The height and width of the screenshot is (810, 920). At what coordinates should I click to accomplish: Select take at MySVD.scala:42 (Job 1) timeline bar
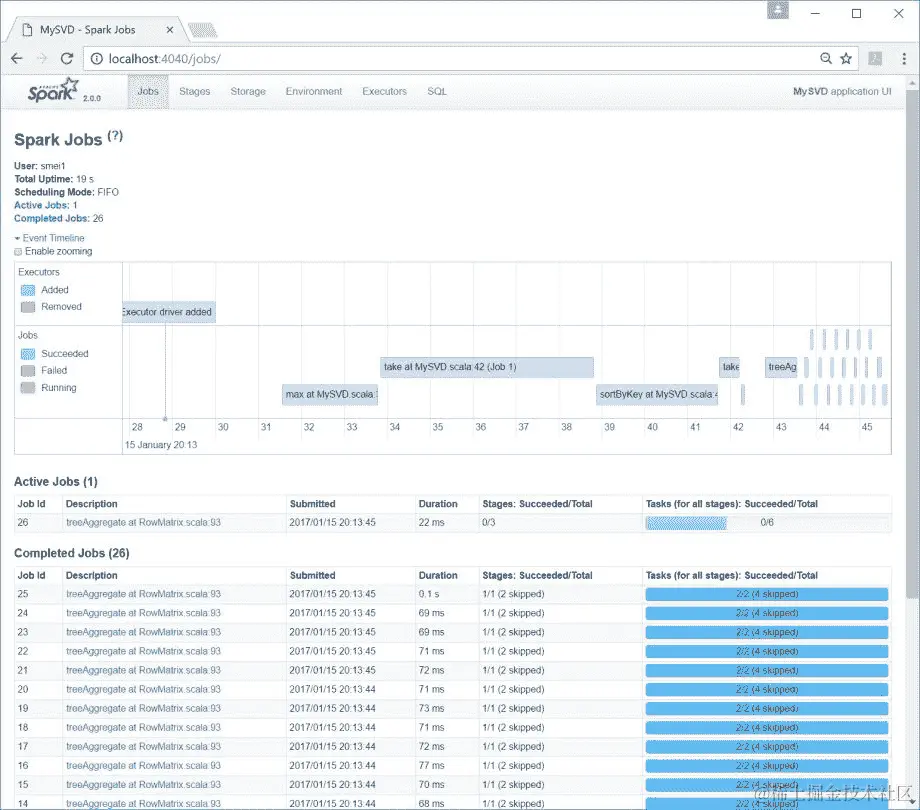(486, 367)
